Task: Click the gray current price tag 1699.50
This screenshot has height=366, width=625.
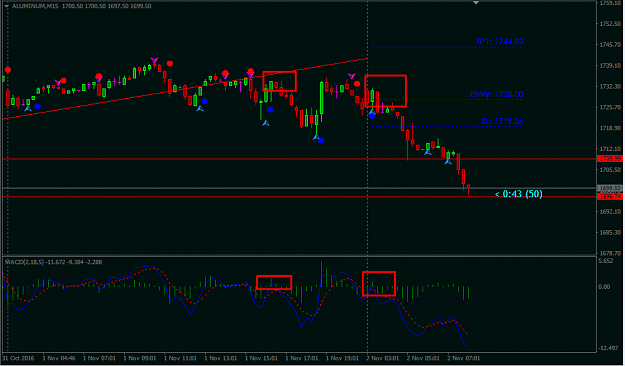Action: [x=610, y=188]
